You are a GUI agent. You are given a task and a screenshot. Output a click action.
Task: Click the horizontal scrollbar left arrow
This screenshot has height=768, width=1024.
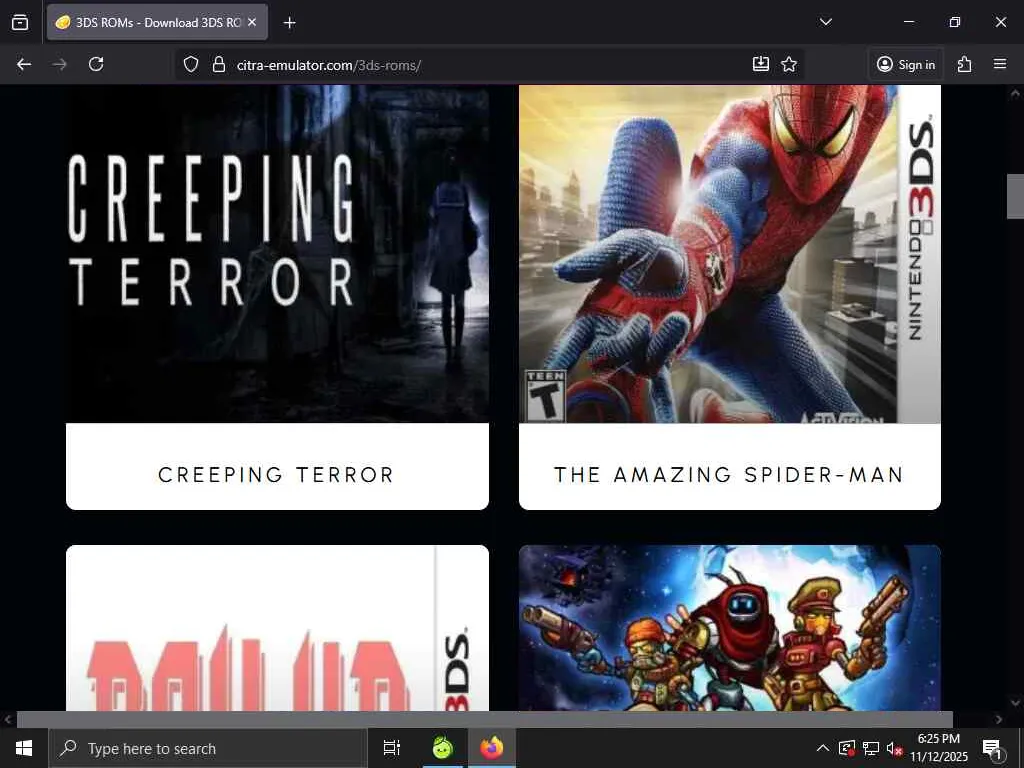coord(8,720)
